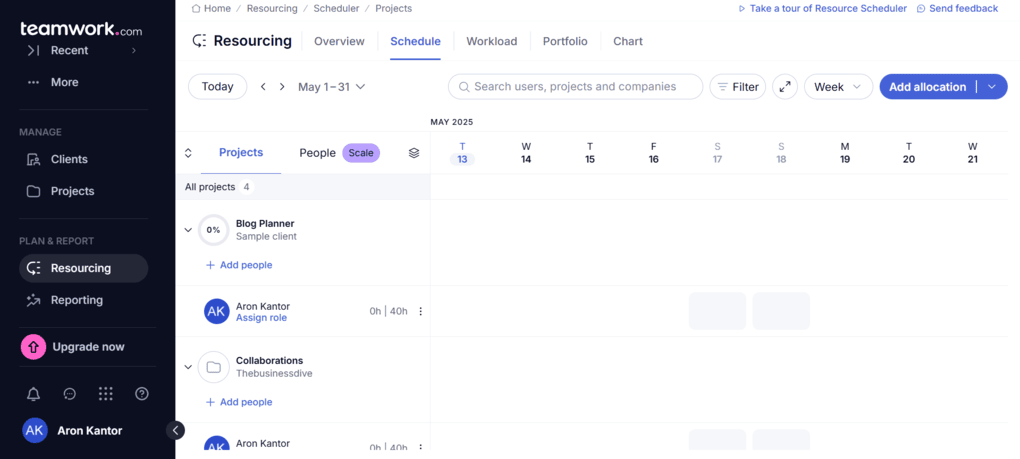The image size is (1020, 459).
Task: Open Clients in the sidebar
Action: (69, 159)
